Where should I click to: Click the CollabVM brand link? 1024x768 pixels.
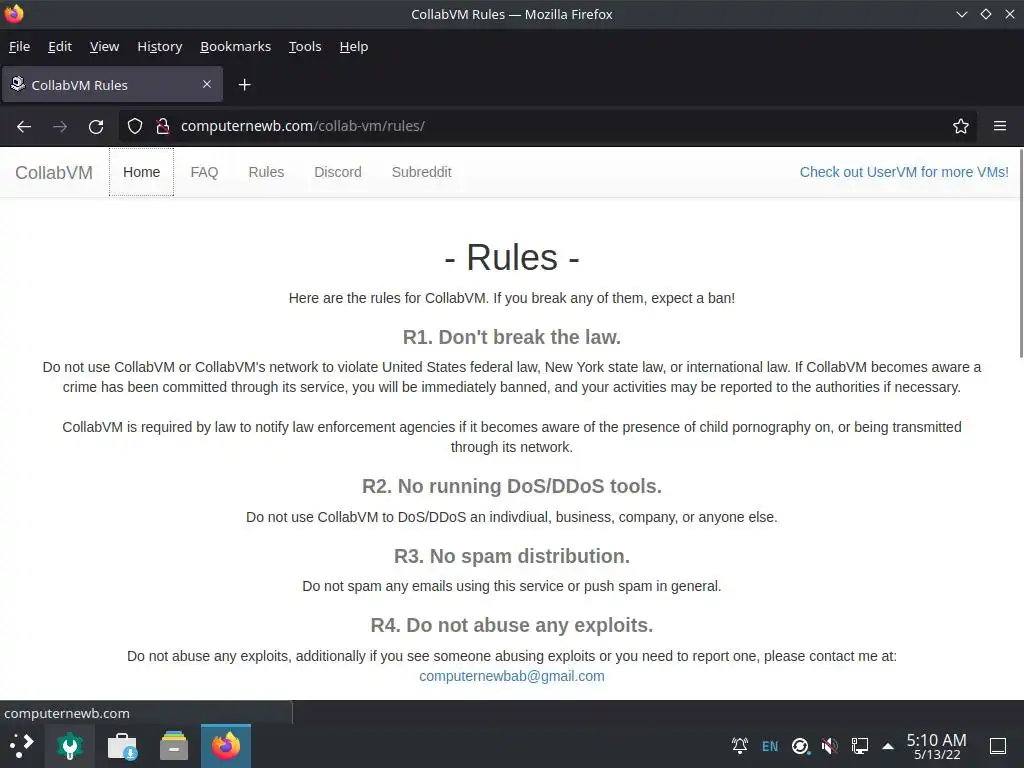point(54,172)
